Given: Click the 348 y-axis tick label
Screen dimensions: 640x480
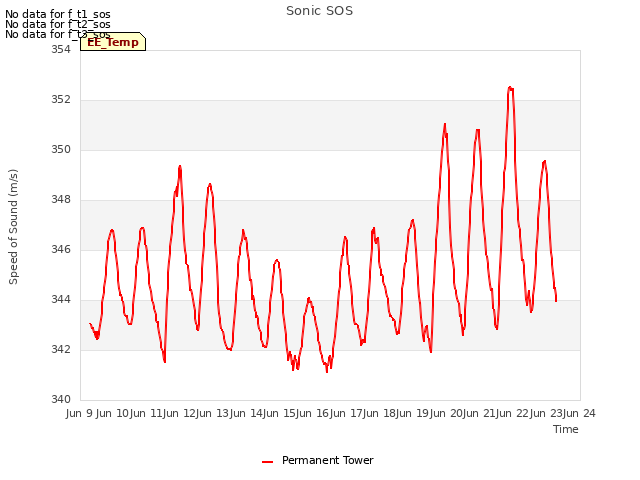Looking at the screenshot, I should point(60,200).
